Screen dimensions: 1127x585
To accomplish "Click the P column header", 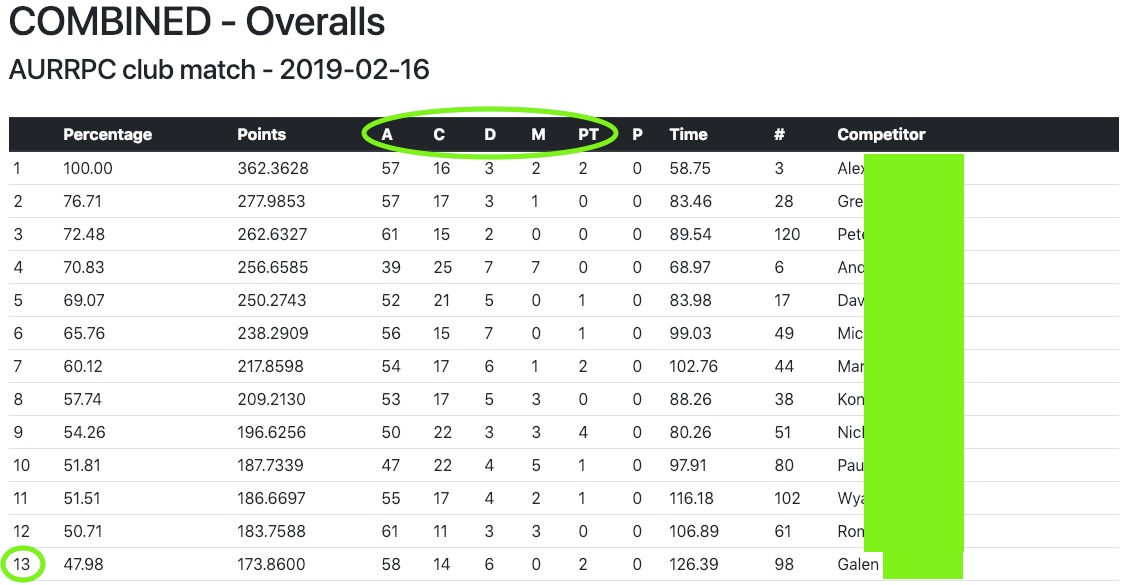I will [637, 135].
